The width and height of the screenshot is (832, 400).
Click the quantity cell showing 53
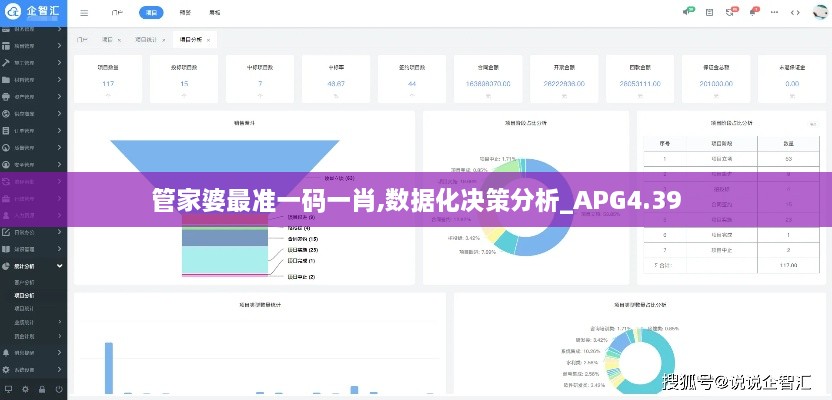pyautogui.click(x=788, y=158)
